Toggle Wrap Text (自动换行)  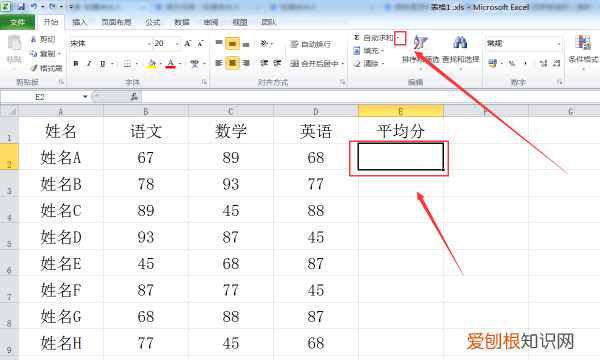click(x=310, y=44)
